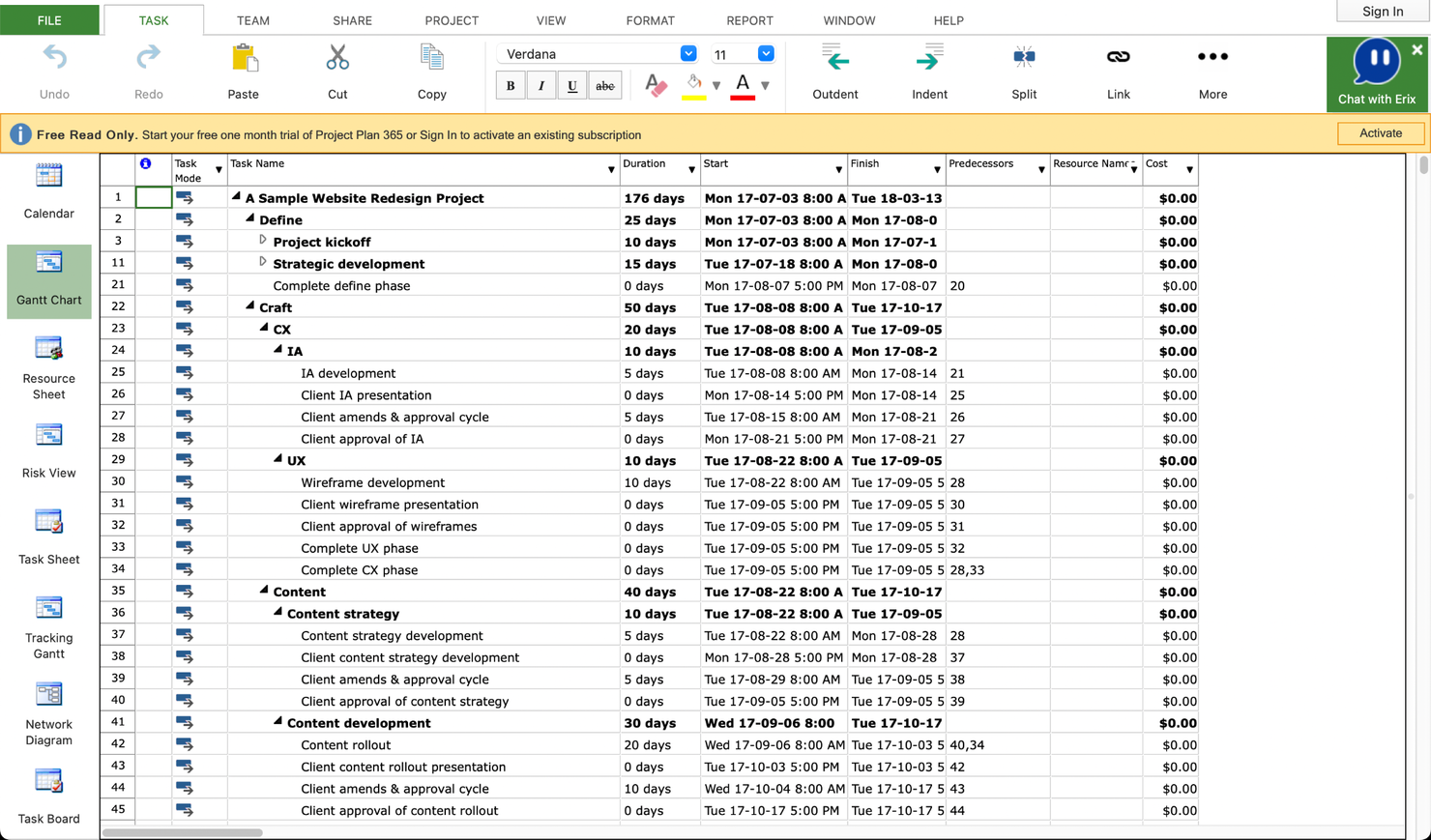Expand the Strategic development summary task
Screen dimensions: 1431x840
(263, 262)
